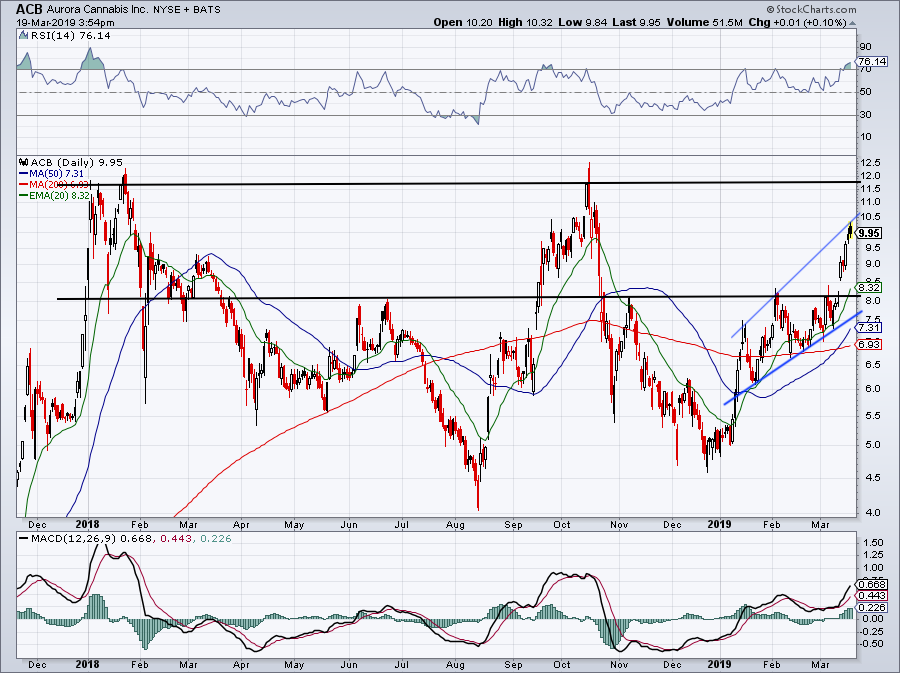The image size is (900, 673).
Task: Click the red MA(200) legend line swatch
Action: click(24, 184)
